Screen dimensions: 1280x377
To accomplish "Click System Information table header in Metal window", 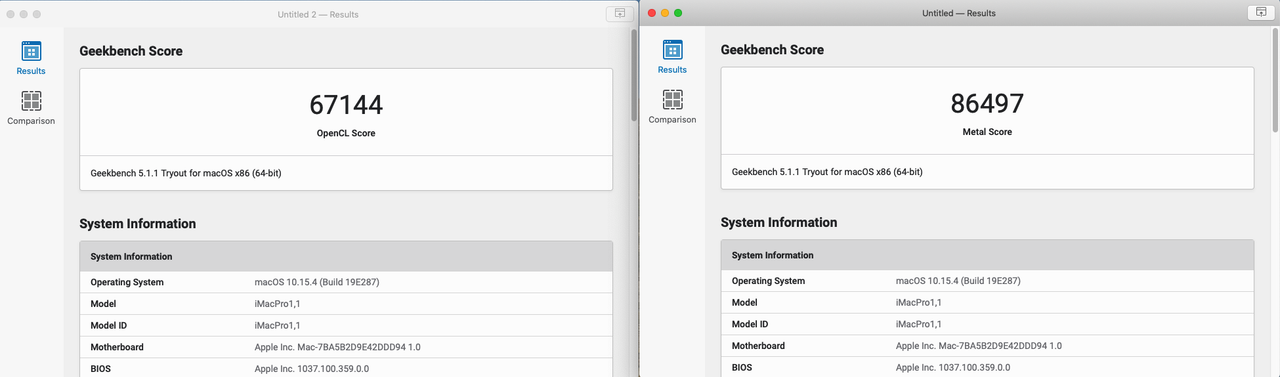I will tap(987, 255).
